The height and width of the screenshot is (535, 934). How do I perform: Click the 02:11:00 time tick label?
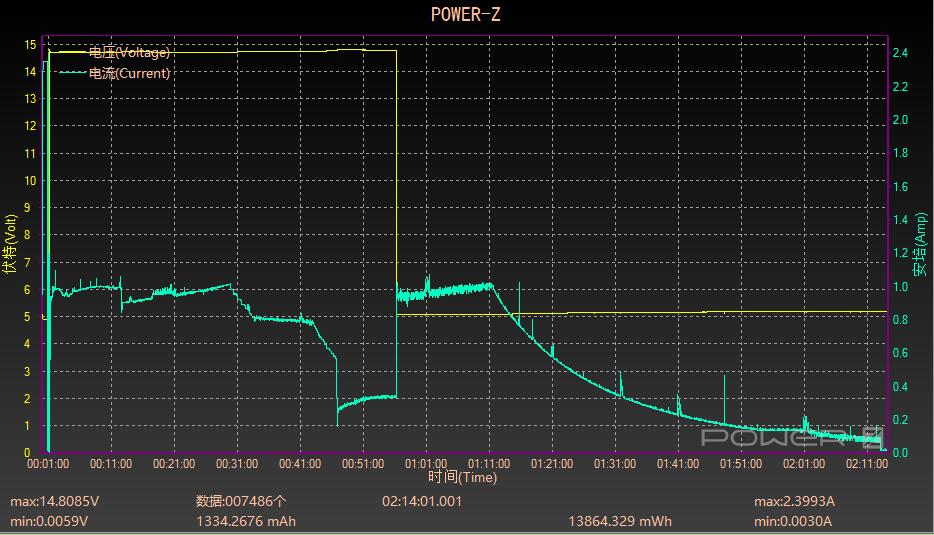[x=867, y=464]
